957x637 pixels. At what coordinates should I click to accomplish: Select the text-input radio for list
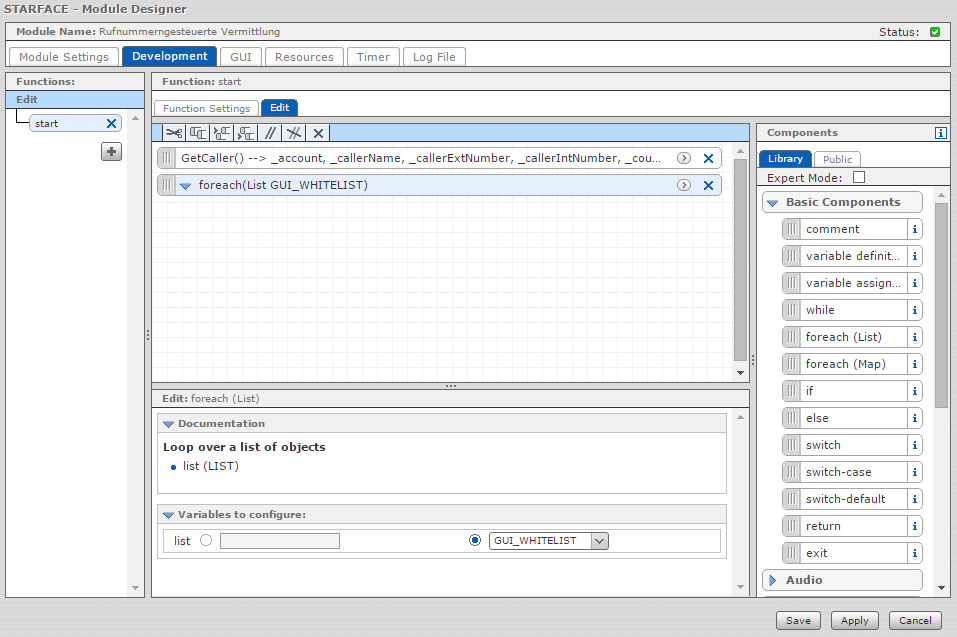[206, 540]
